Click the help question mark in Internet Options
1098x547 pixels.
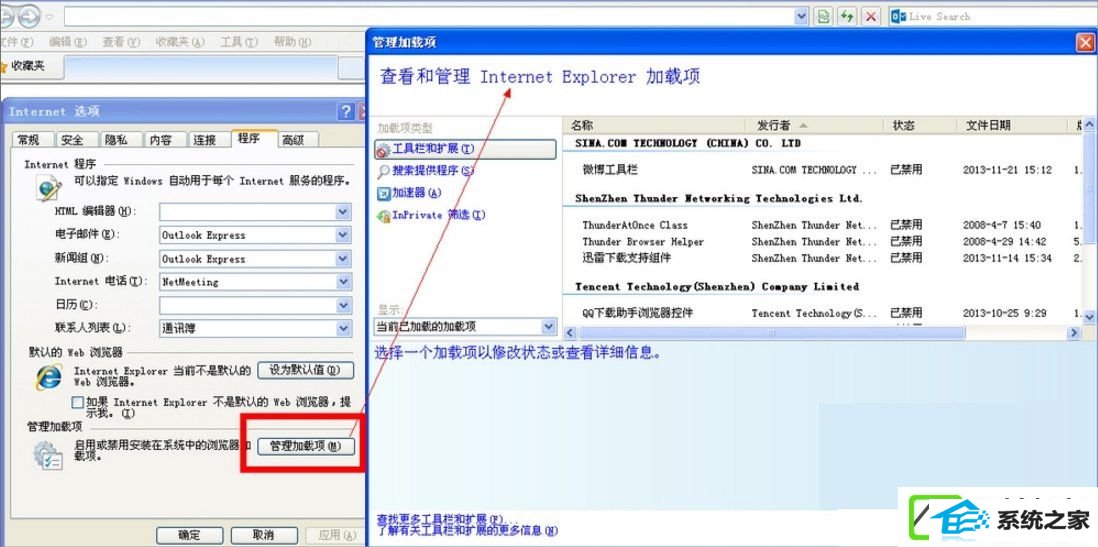(x=346, y=111)
